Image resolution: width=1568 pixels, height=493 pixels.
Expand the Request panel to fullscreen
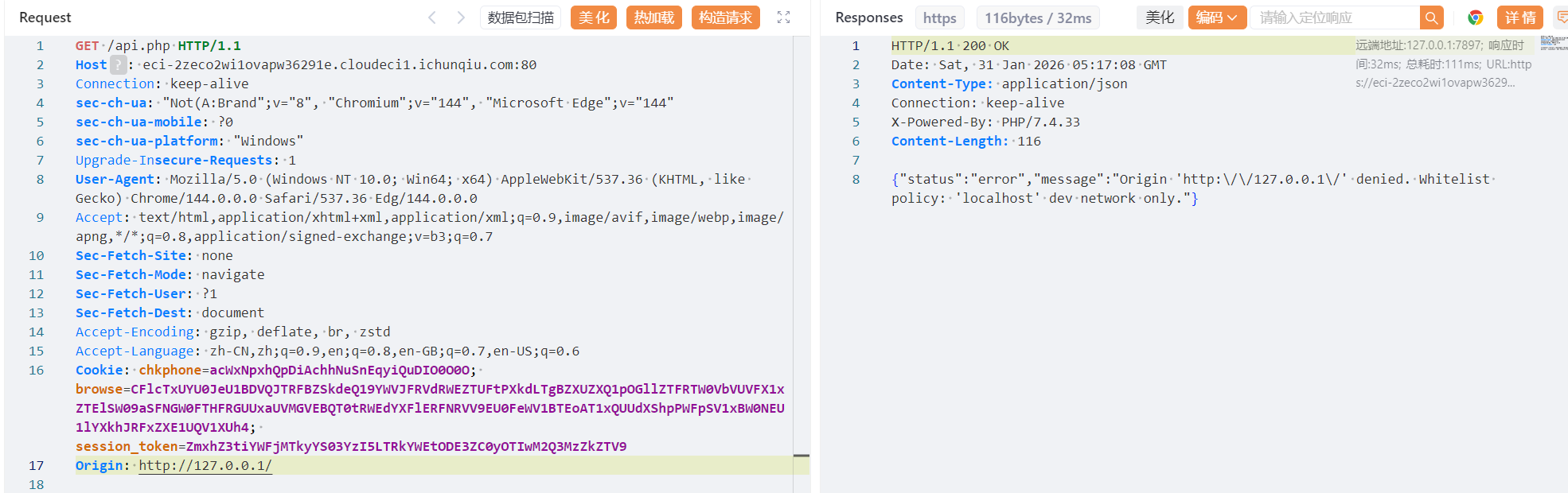783,17
